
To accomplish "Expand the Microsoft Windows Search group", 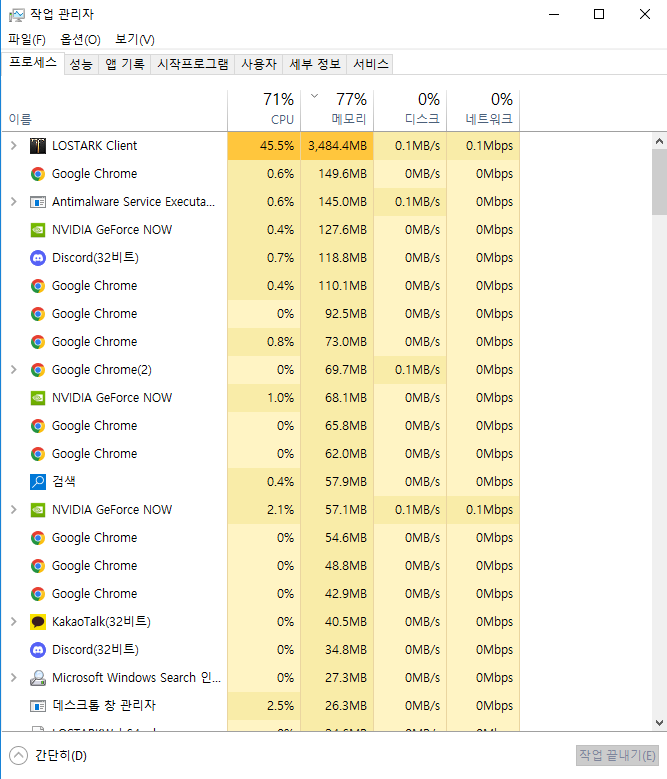I will point(14,678).
